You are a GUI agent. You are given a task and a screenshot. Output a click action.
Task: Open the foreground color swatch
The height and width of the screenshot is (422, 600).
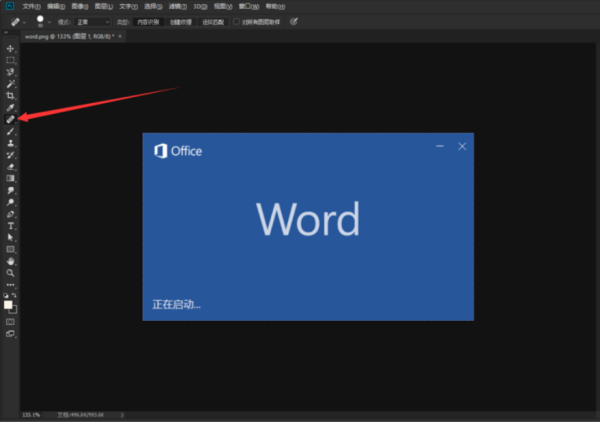[7, 304]
